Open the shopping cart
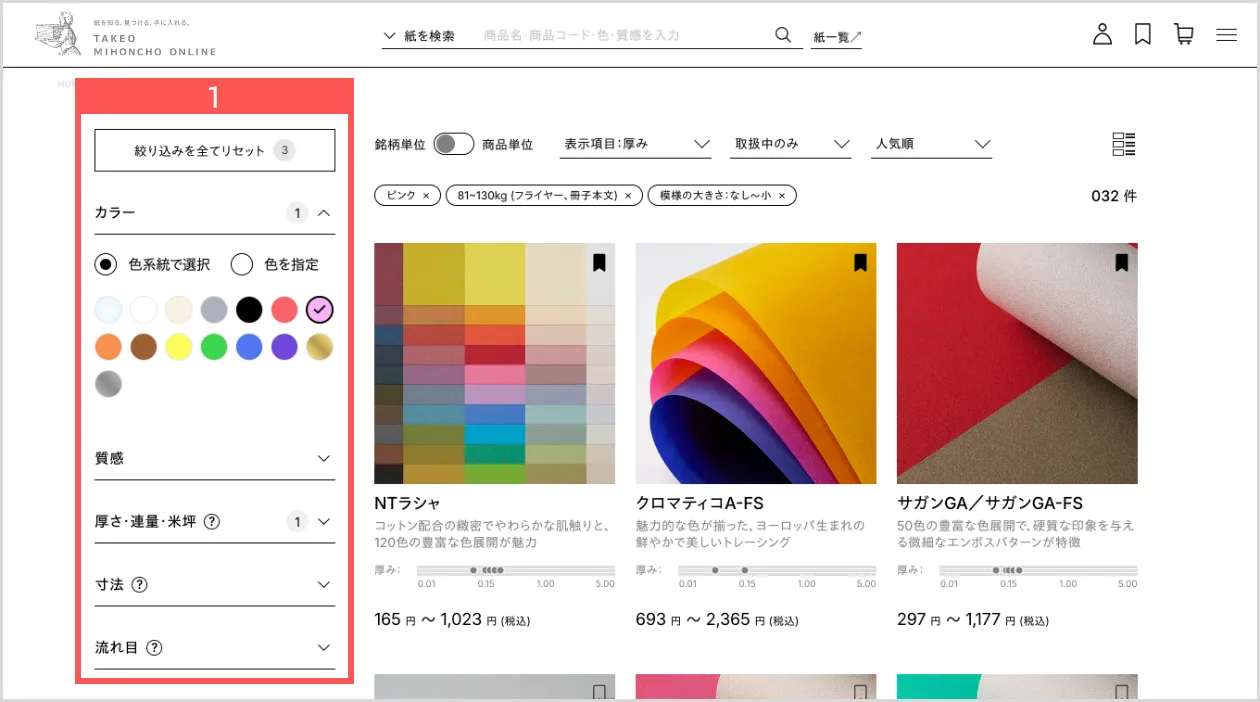This screenshot has height=702, width=1260. coord(1184,35)
